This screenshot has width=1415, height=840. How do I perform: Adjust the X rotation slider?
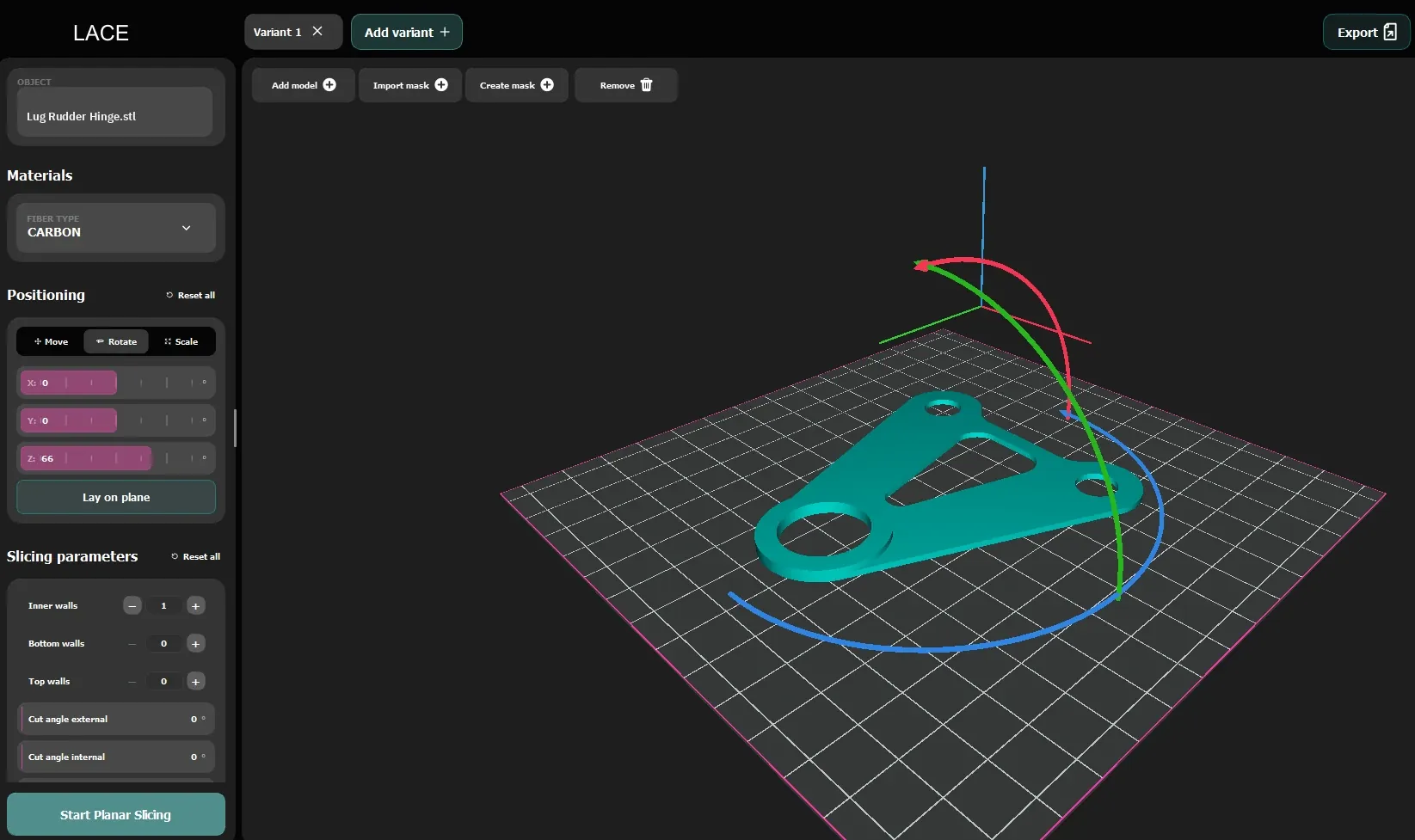116,383
